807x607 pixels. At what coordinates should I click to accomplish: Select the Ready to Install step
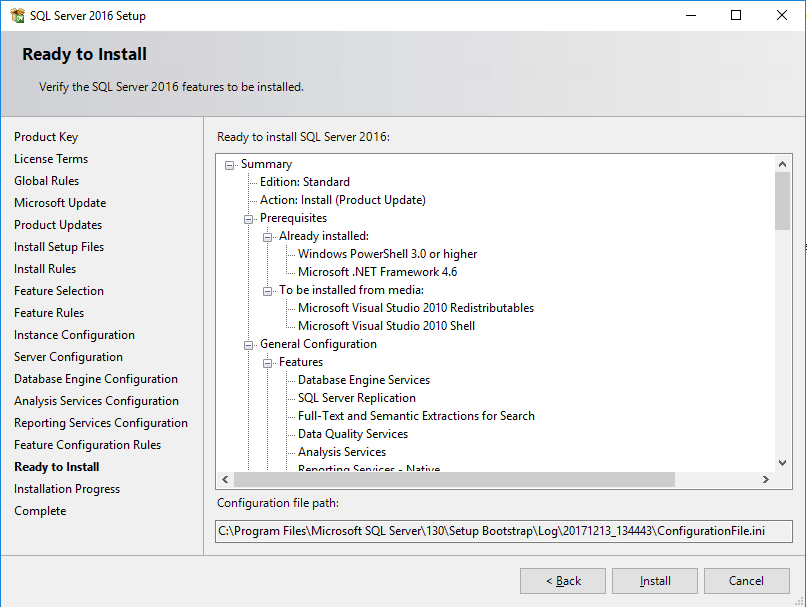point(57,467)
